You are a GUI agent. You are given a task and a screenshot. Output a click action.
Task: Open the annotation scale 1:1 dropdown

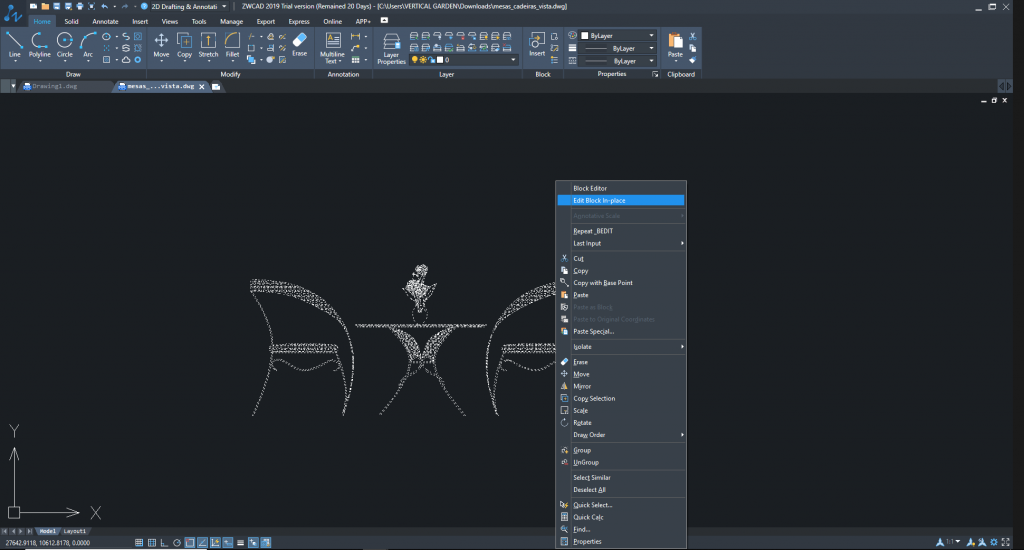953,542
